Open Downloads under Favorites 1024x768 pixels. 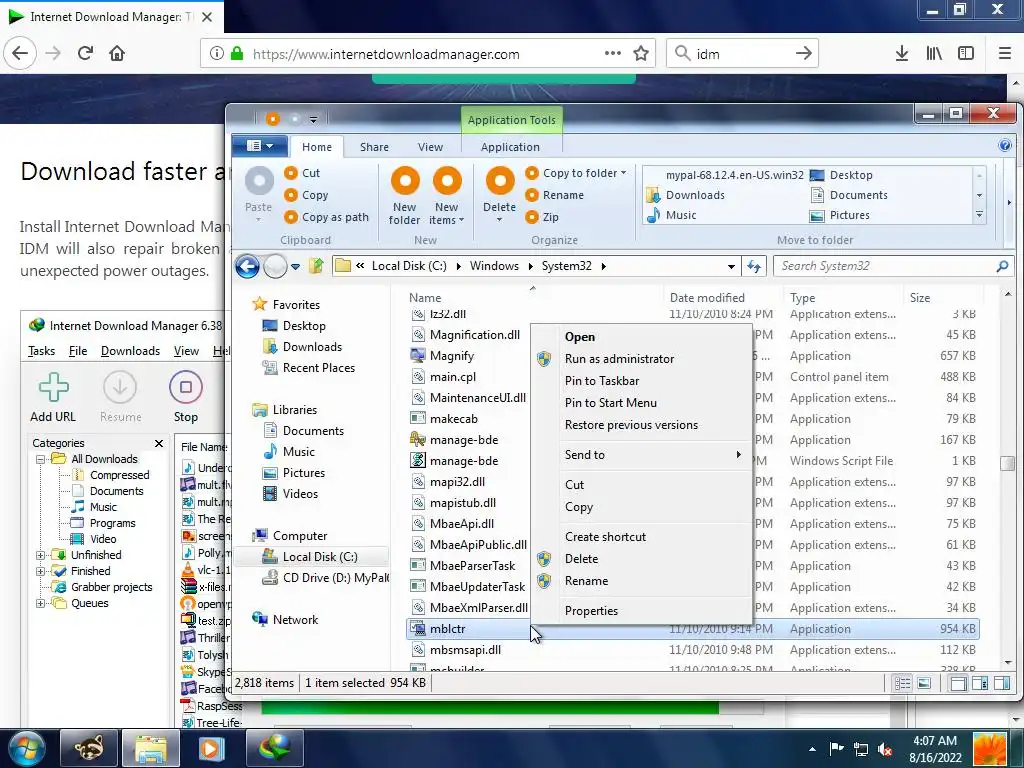click(303, 347)
